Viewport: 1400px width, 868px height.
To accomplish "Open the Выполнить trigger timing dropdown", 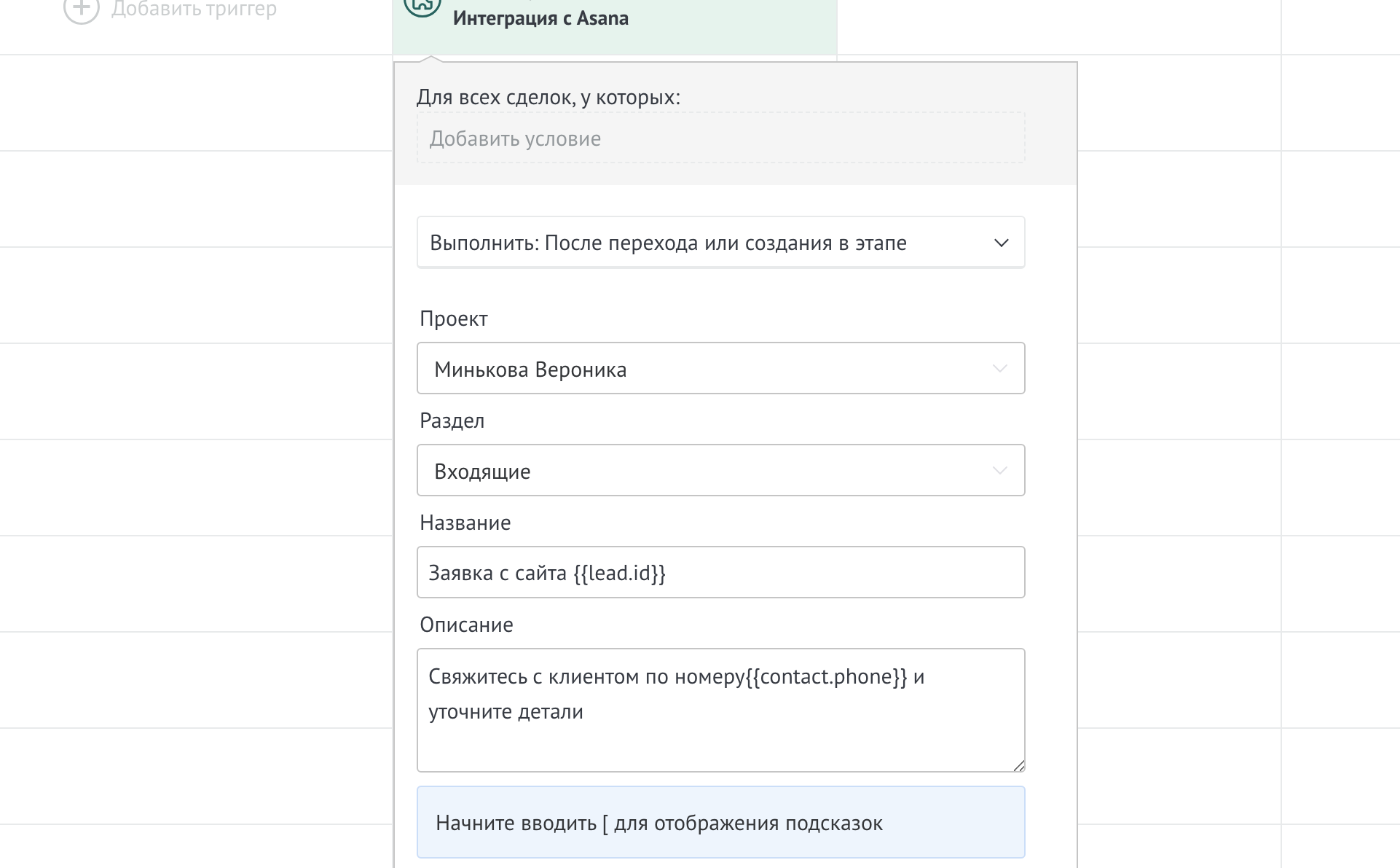I will tap(720, 242).
